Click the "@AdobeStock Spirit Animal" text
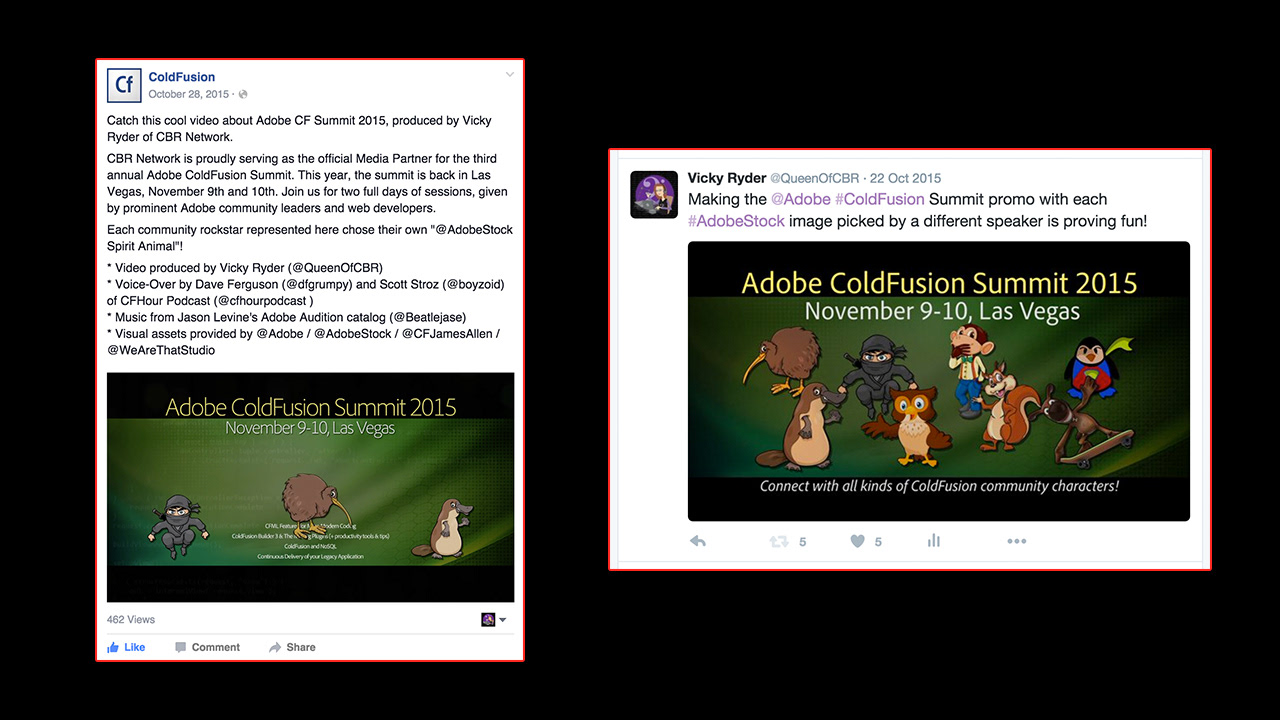The height and width of the screenshot is (720, 1280). click(x=310, y=237)
